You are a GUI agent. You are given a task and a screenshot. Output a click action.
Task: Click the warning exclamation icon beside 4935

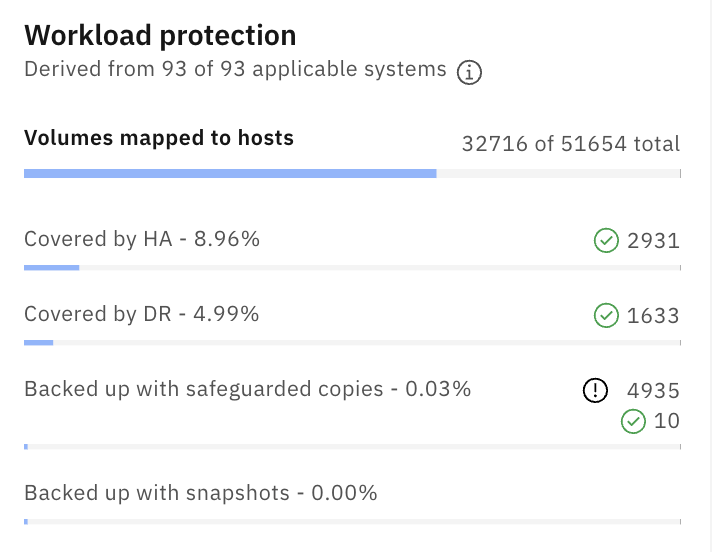(595, 390)
